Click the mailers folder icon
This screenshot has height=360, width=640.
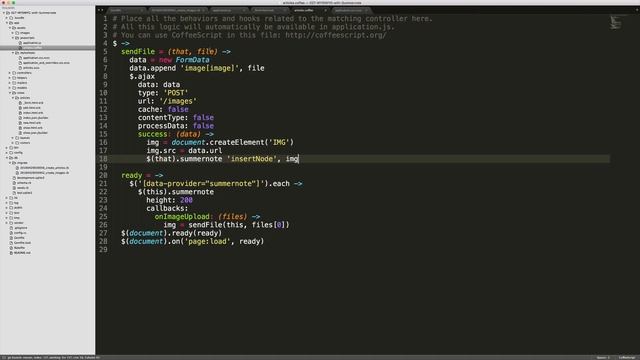coord(14,83)
